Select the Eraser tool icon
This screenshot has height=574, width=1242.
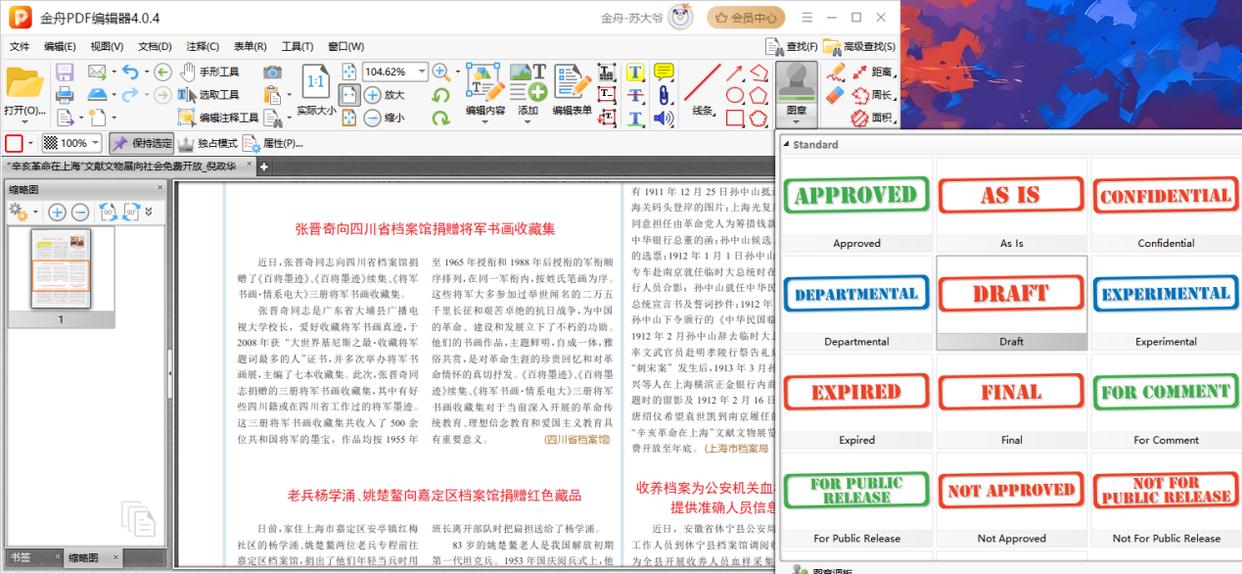[835, 95]
